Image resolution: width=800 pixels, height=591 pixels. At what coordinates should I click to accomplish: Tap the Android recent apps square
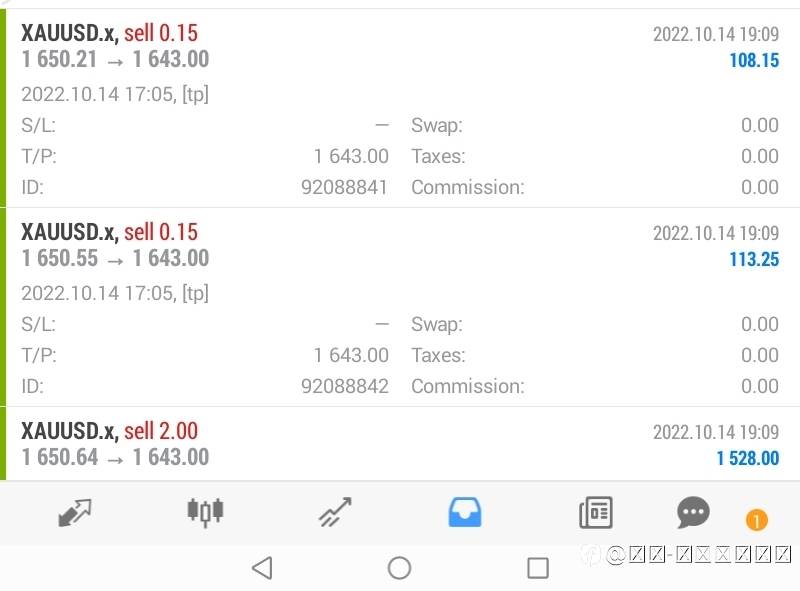click(538, 568)
